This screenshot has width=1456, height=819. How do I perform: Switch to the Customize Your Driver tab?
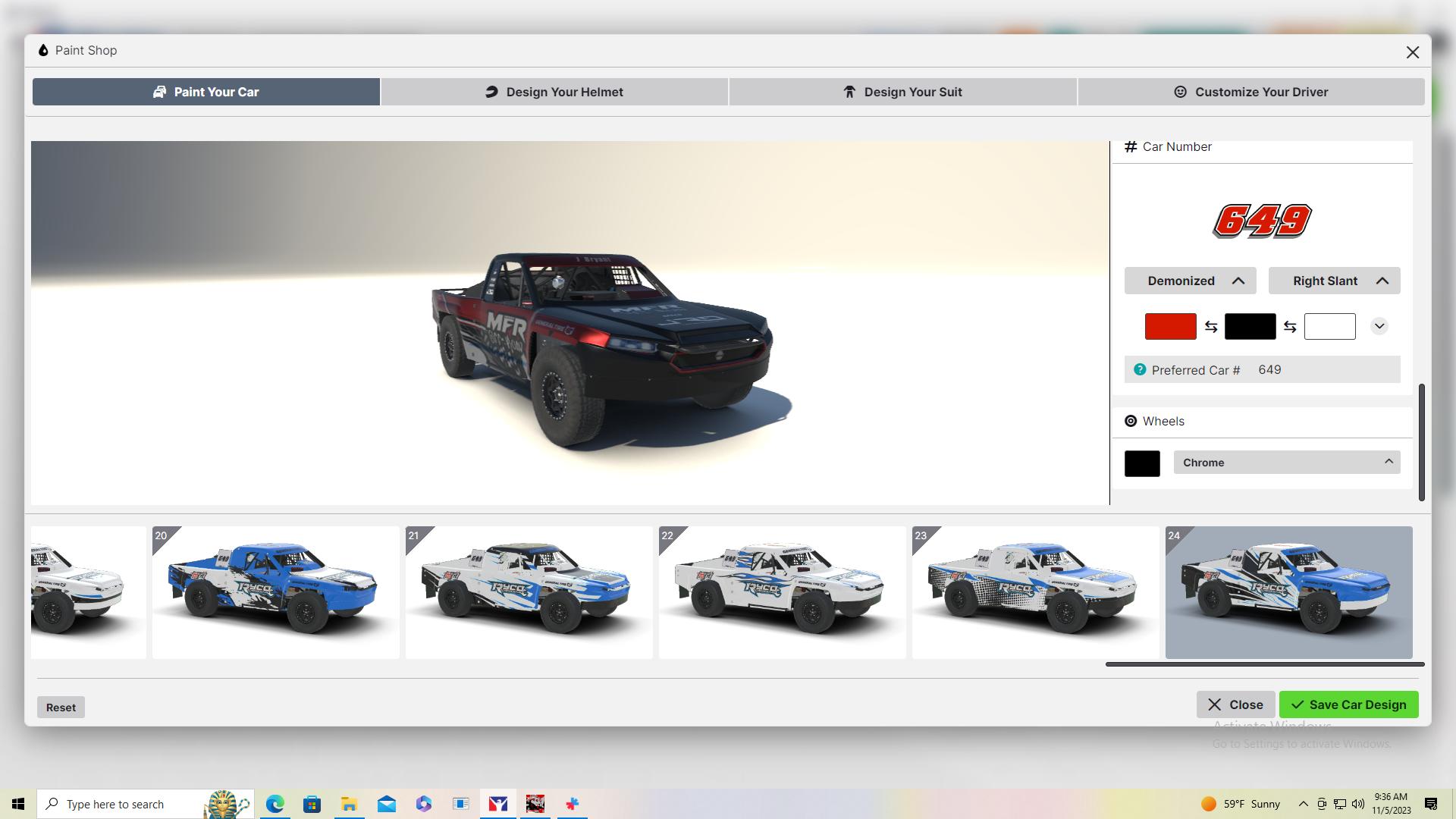point(1251,92)
